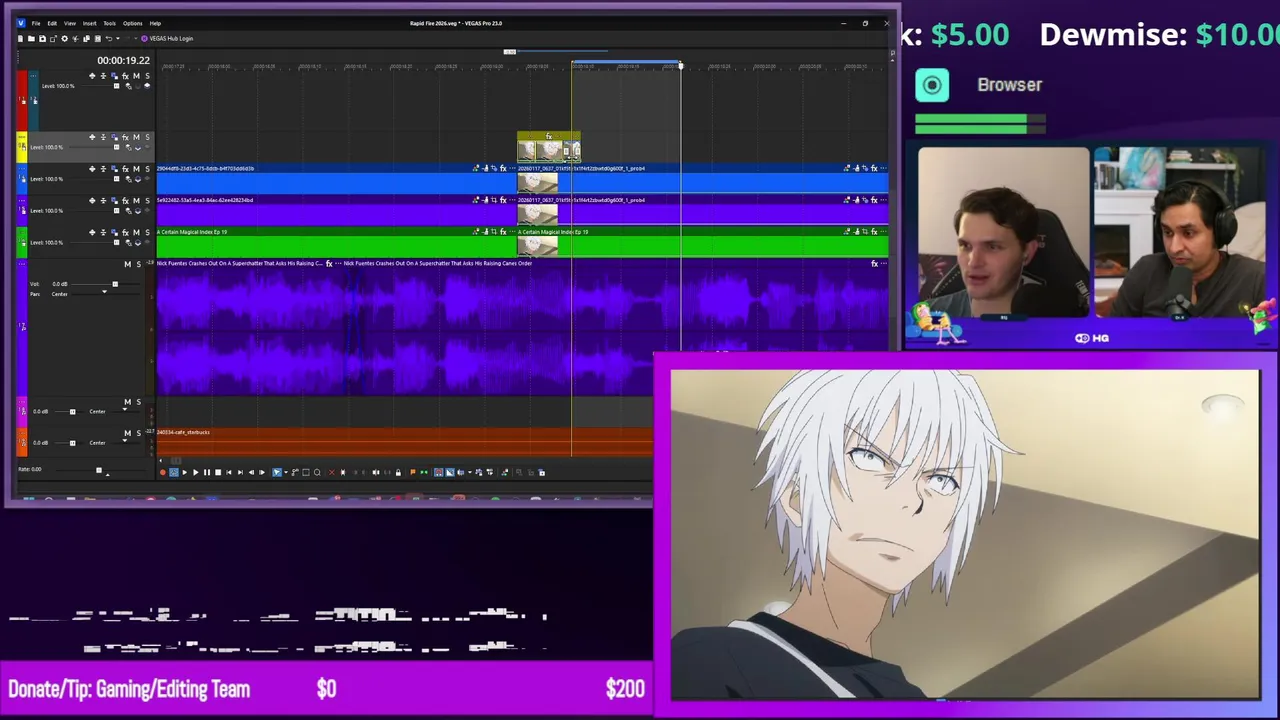Click the purple VEGAS Hub icon
The image size is (1280, 720).
tap(144, 39)
